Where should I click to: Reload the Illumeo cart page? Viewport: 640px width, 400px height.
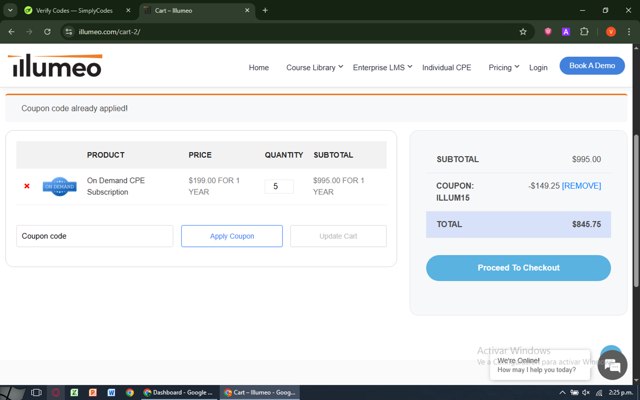tap(47, 32)
